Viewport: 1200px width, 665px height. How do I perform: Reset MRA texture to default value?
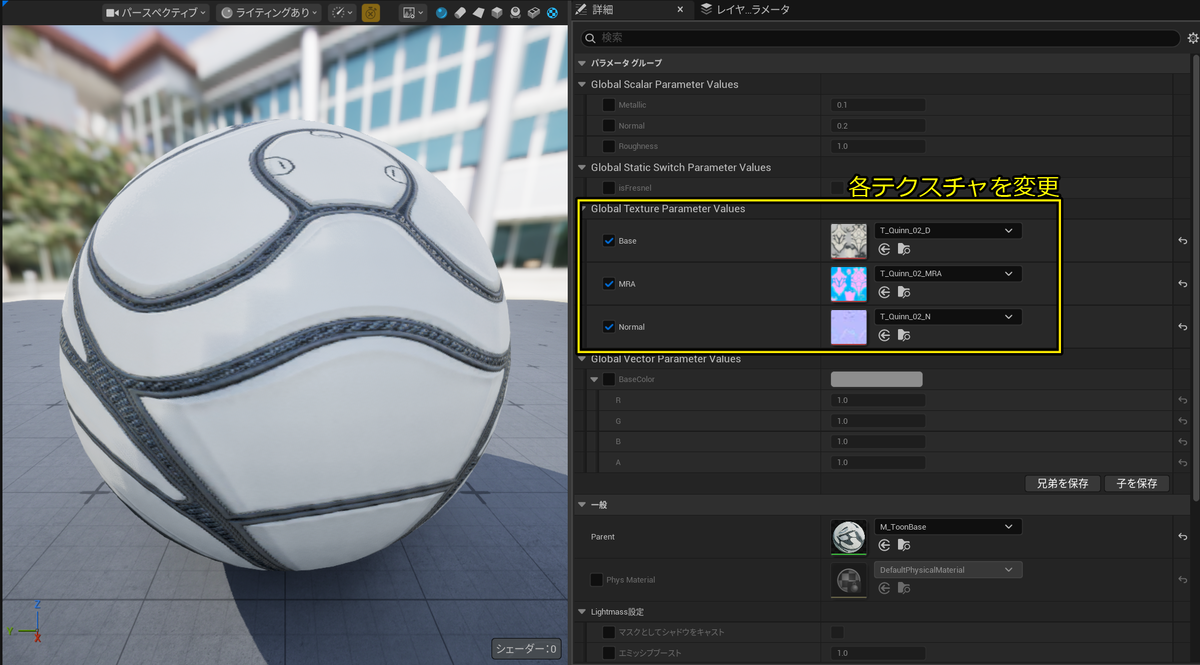tap(1182, 284)
